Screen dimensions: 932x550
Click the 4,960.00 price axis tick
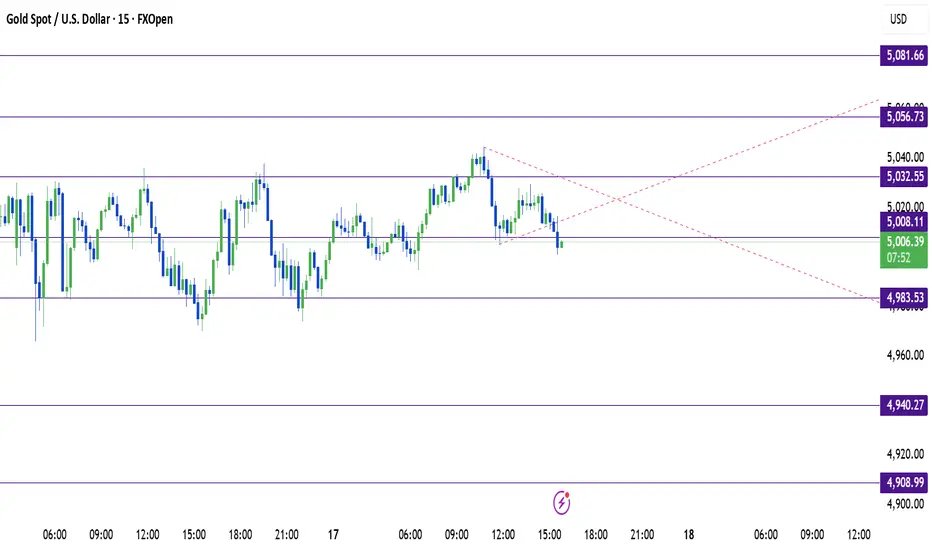902,354
